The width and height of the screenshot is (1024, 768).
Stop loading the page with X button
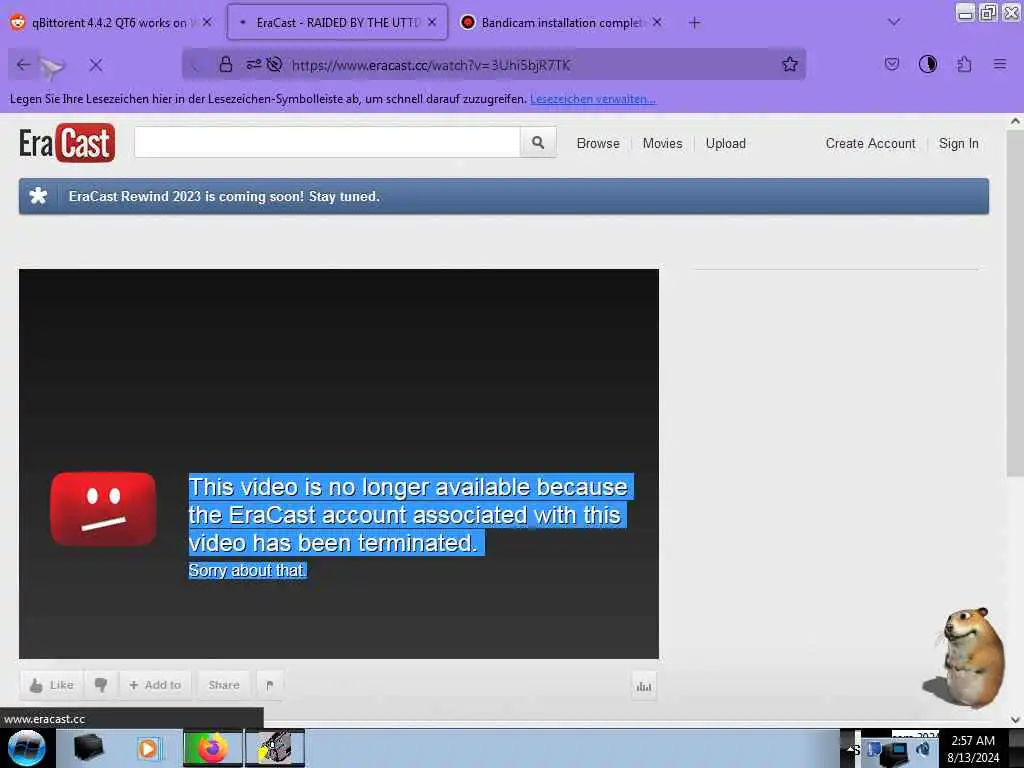pos(96,65)
